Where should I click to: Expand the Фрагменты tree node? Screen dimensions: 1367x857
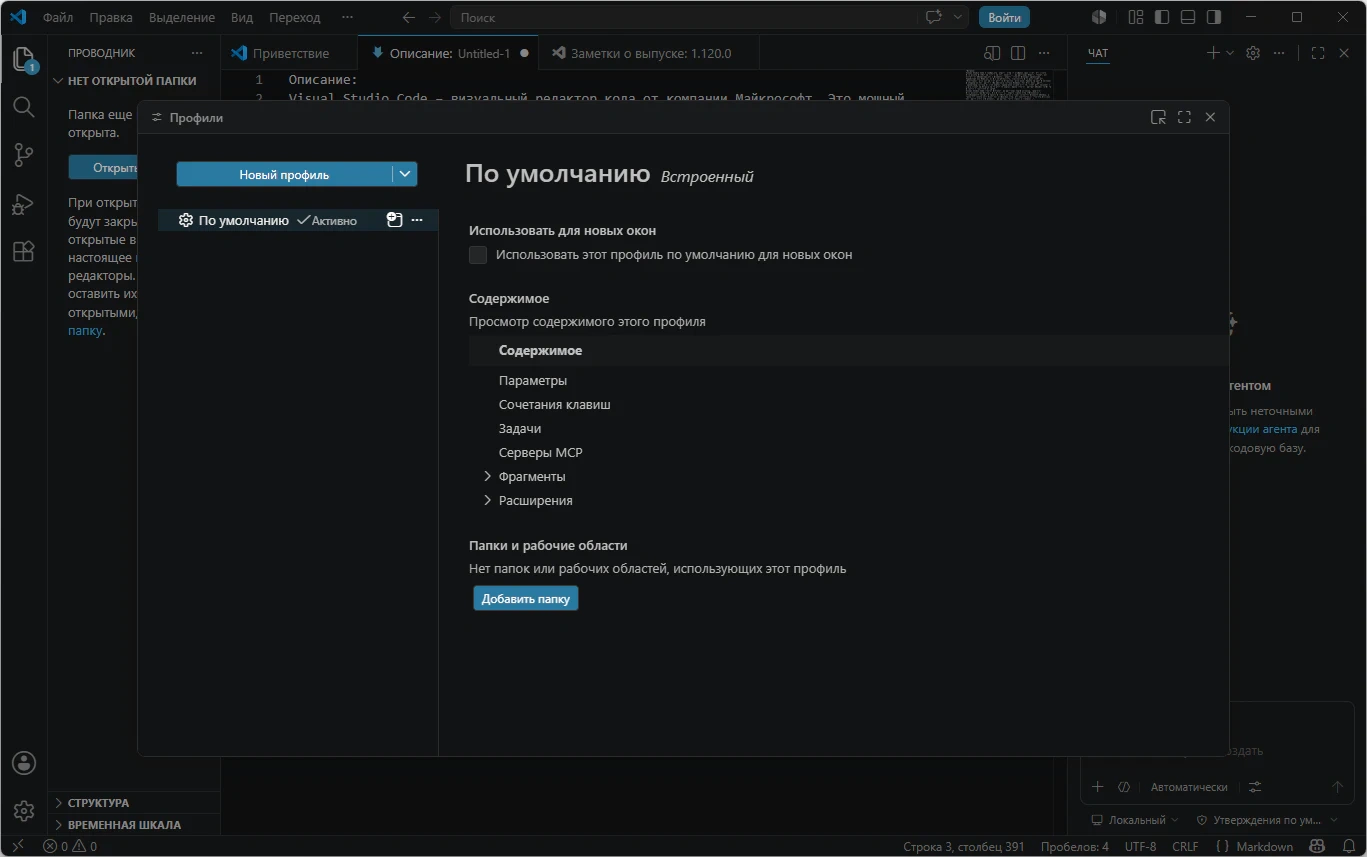click(x=487, y=476)
